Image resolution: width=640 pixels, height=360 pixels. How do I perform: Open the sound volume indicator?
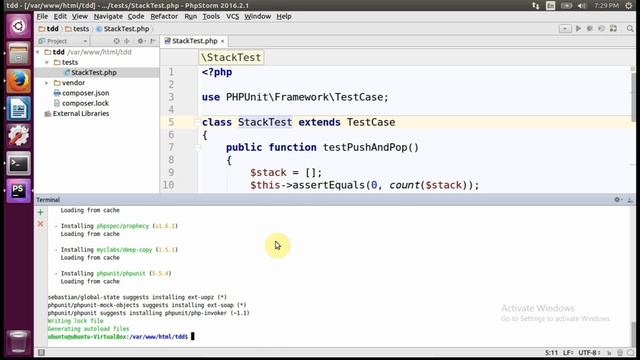(582, 6)
